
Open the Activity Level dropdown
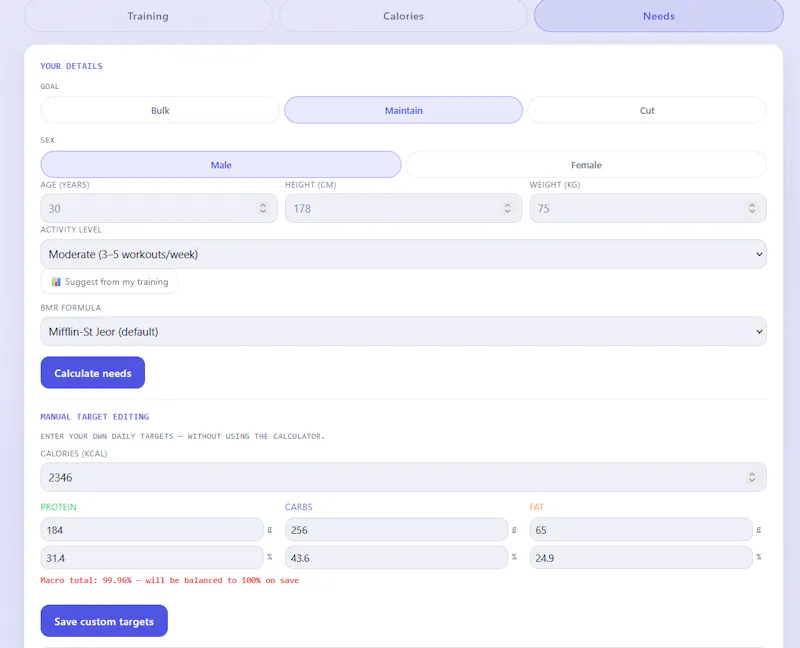click(x=403, y=254)
